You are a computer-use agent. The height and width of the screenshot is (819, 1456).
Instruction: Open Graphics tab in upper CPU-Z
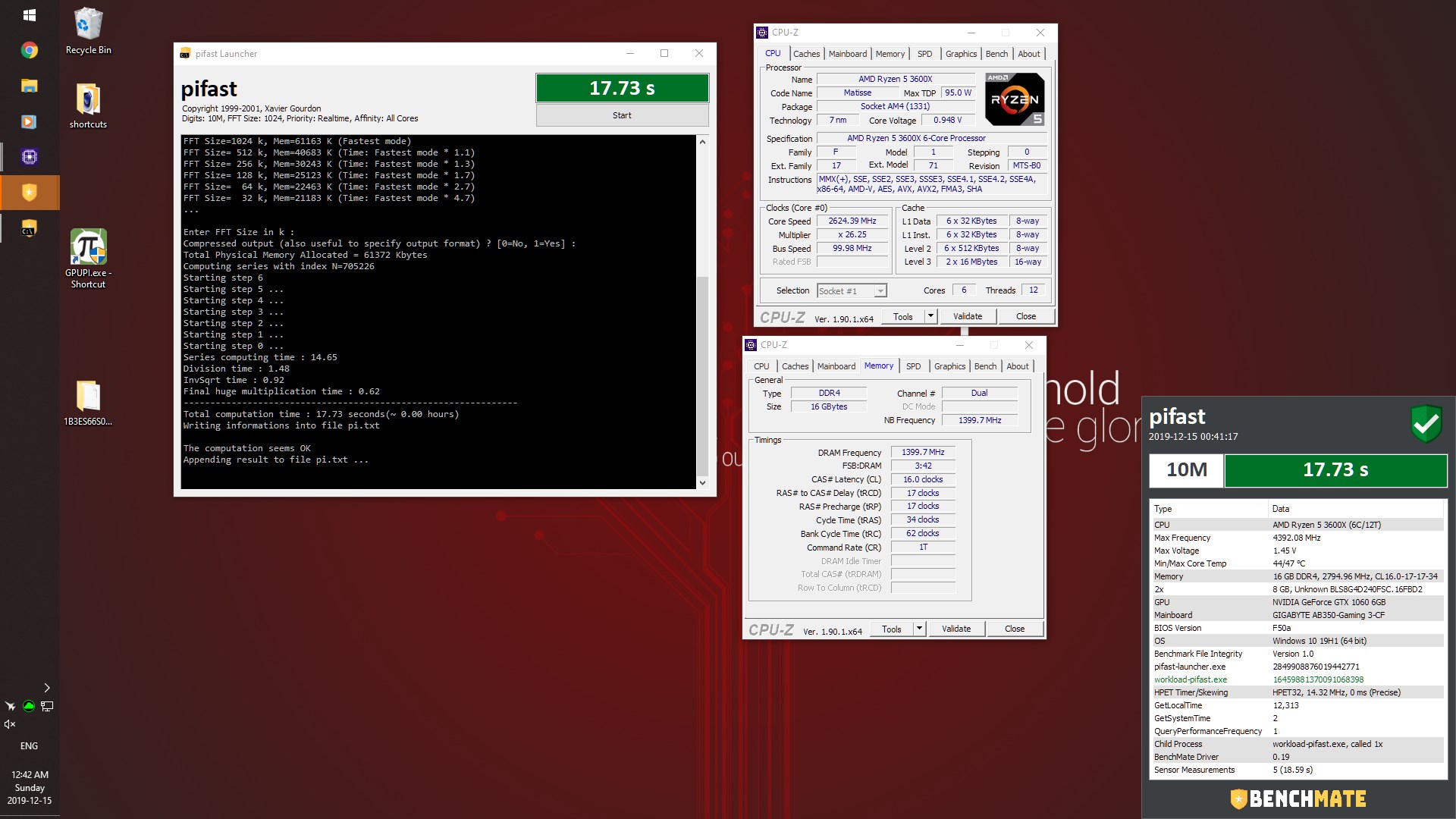tap(961, 54)
